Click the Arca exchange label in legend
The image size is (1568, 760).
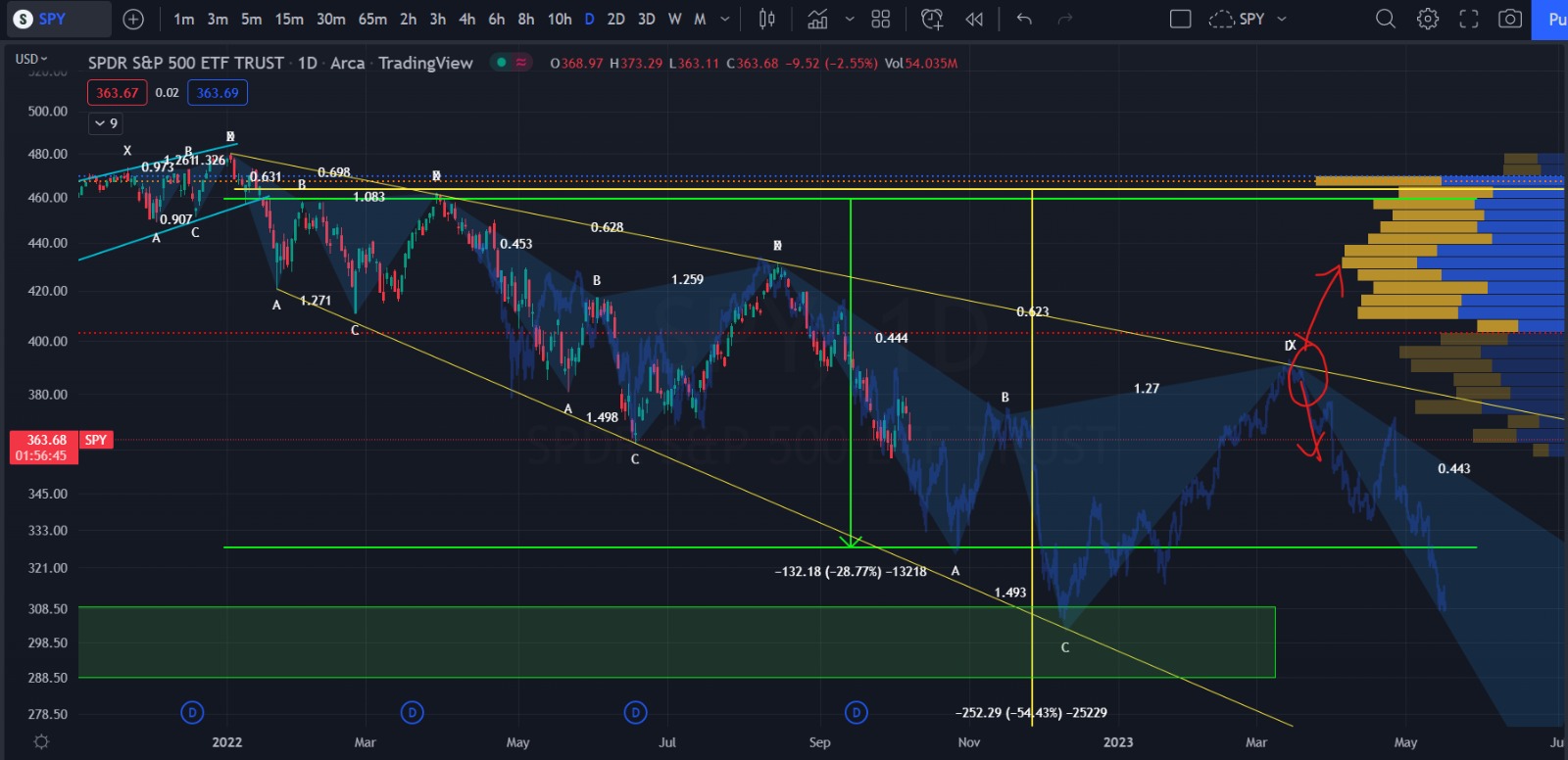347,63
